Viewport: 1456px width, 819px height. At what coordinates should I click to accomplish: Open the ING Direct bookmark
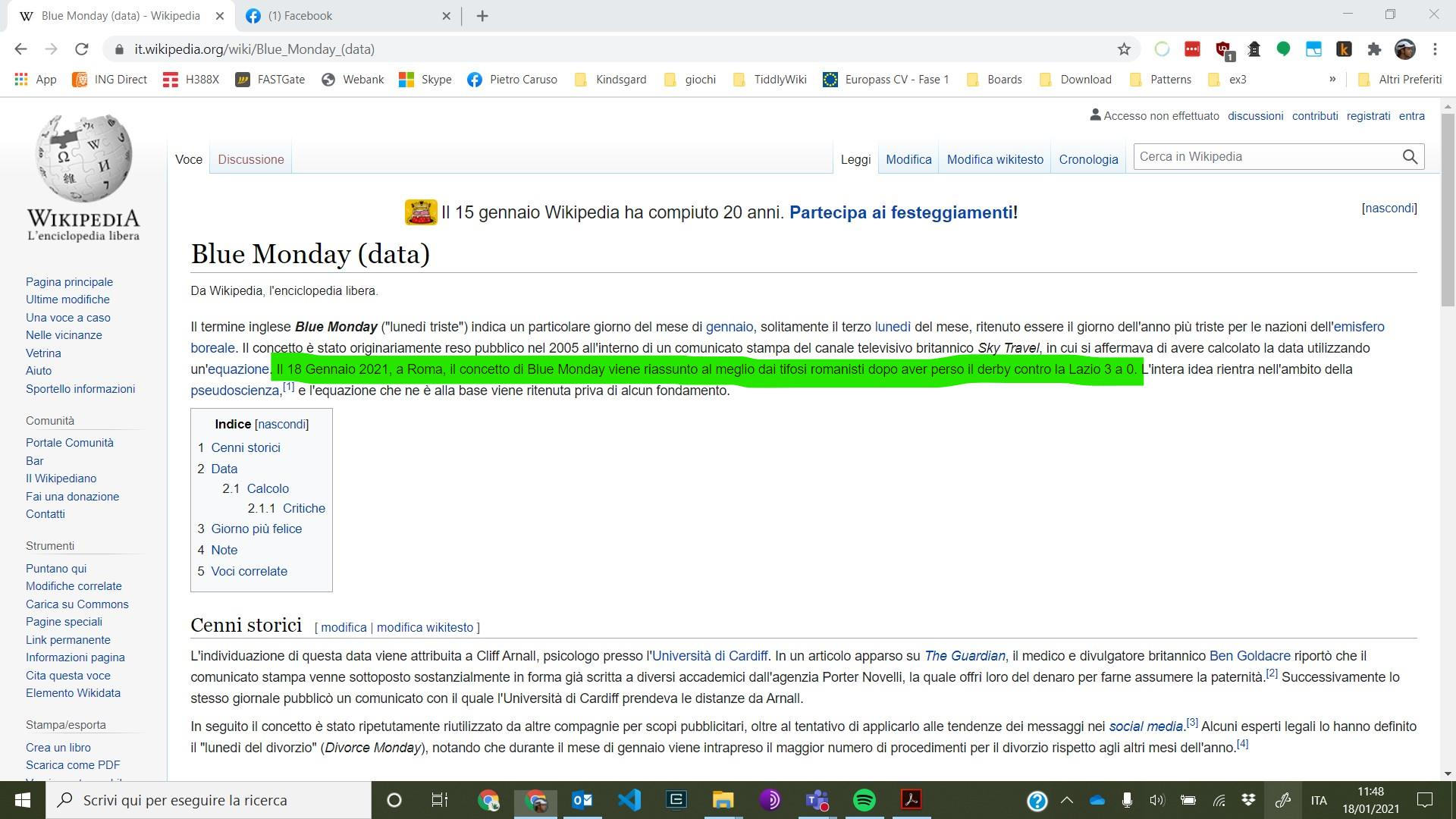pyautogui.click(x=109, y=80)
